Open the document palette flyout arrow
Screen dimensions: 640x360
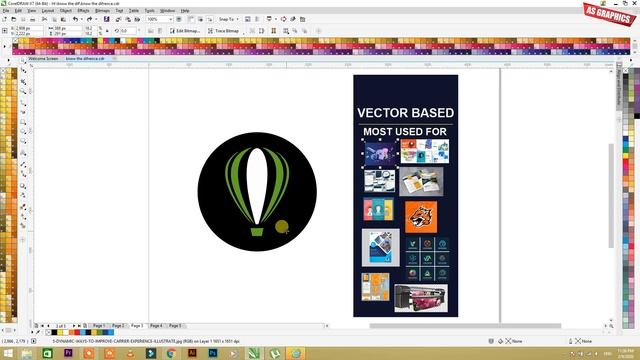(32, 332)
